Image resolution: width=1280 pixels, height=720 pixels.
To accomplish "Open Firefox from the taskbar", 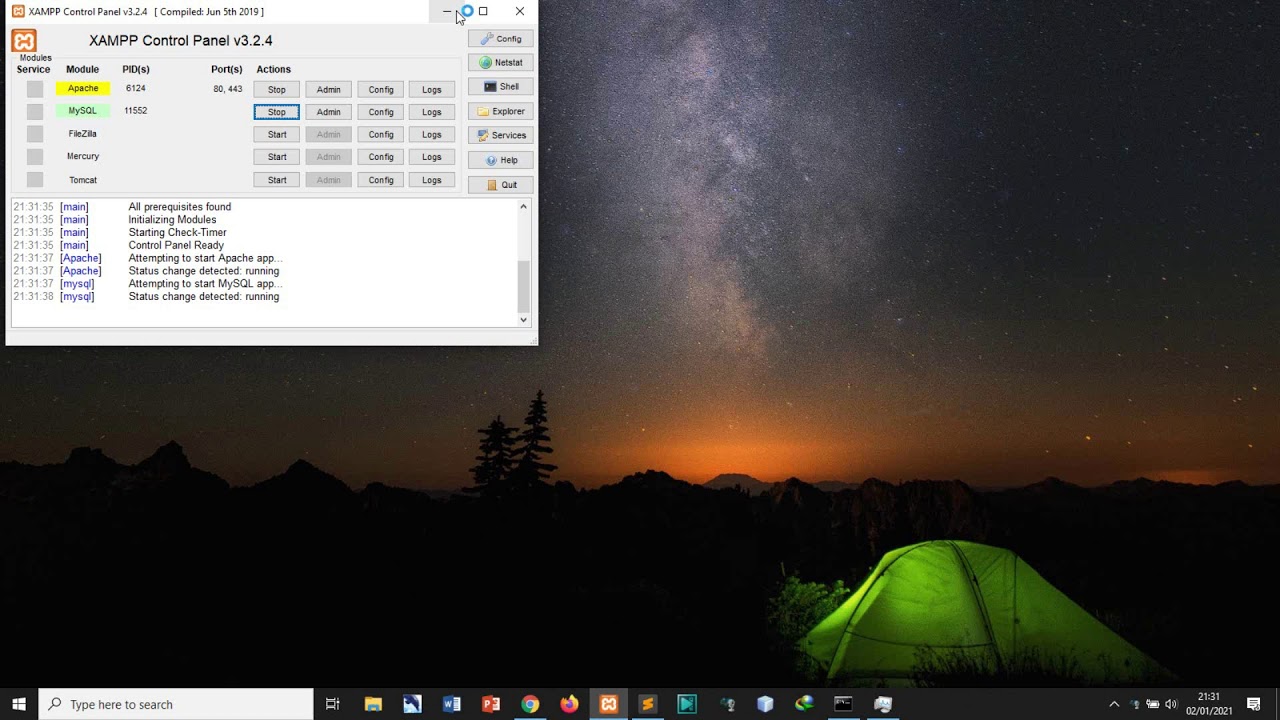I will pos(569,704).
